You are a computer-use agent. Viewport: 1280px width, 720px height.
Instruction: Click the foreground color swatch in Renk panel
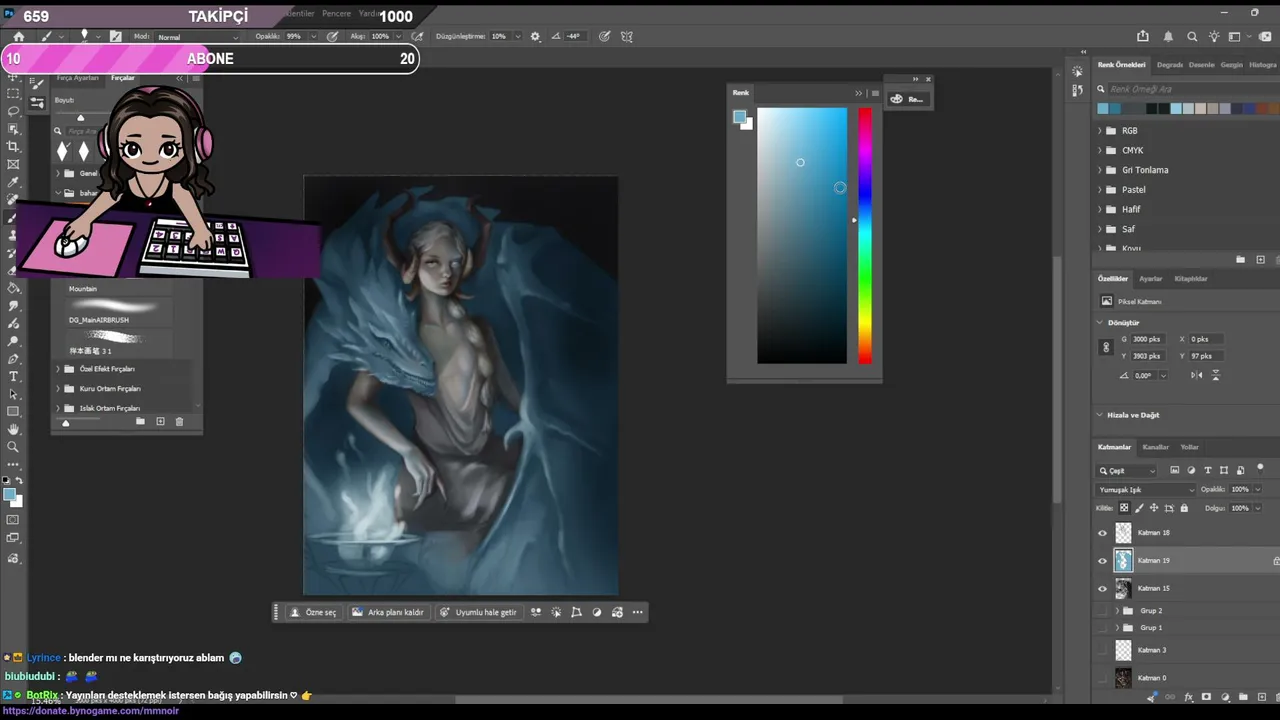coord(739,117)
